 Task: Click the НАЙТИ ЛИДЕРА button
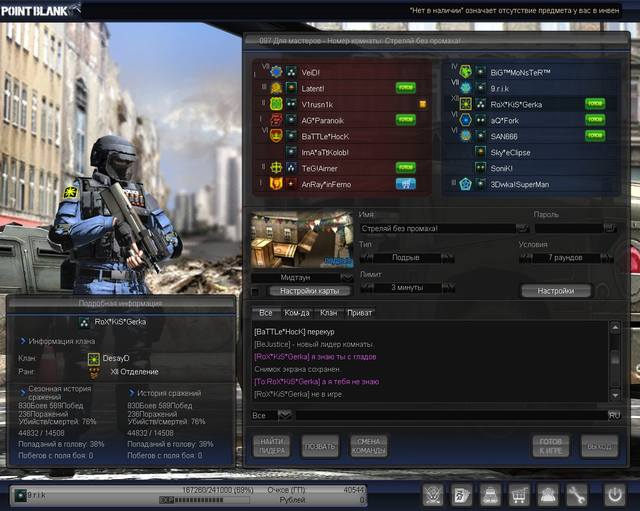[x=271, y=446]
